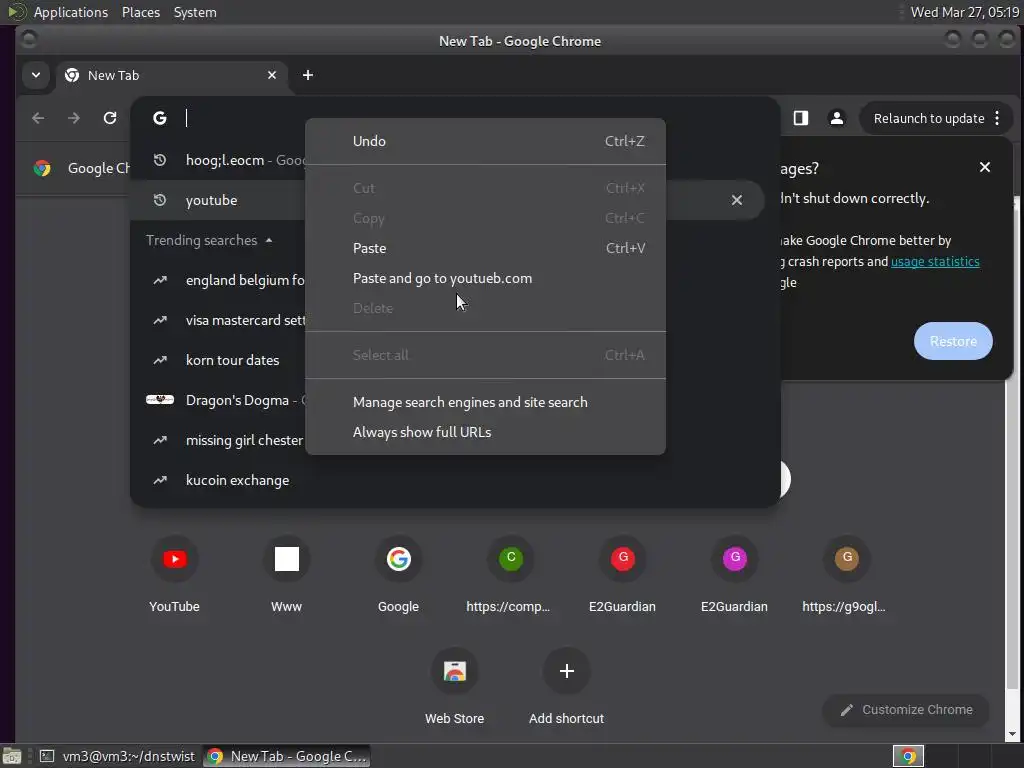Viewport: 1024px width, 768px height.
Task: Click the reload page icon
Action: coord(110,118)
